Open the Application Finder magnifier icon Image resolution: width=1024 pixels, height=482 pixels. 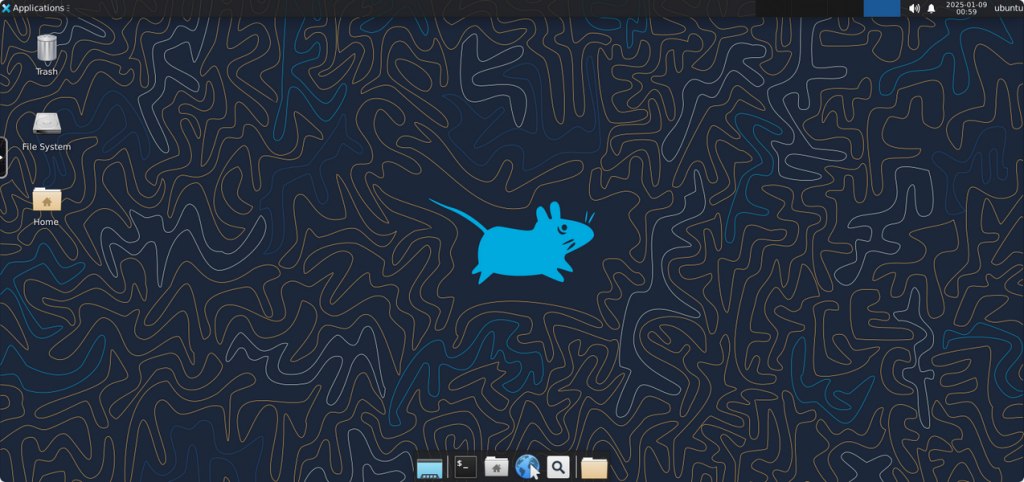click(x=558, y=467)
